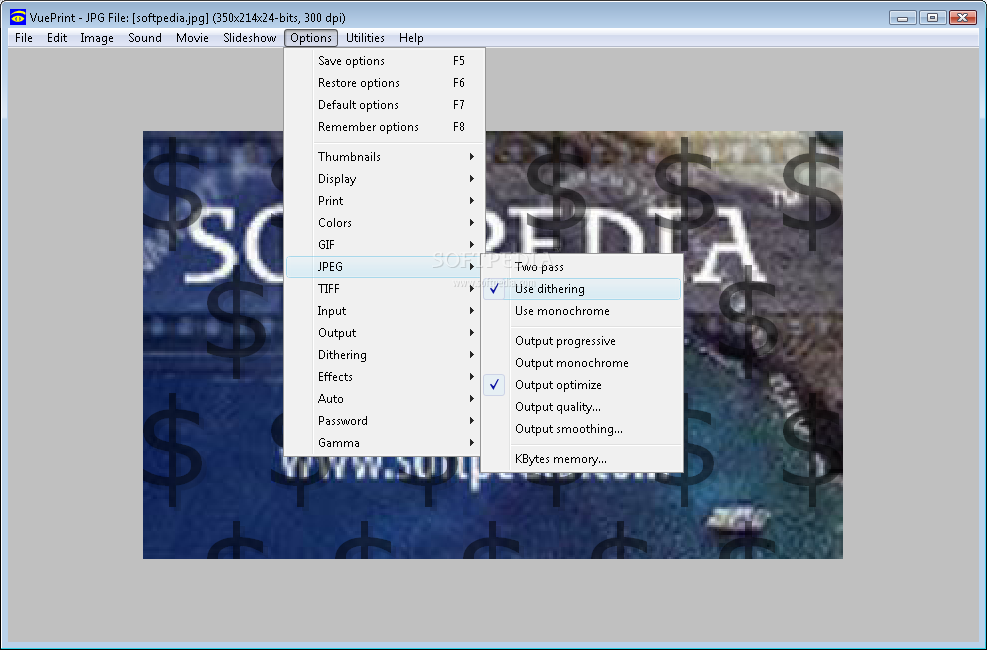Expand the Gamma submenu
The height and width of the screenshot is (650, 987).
pos(385,443)
